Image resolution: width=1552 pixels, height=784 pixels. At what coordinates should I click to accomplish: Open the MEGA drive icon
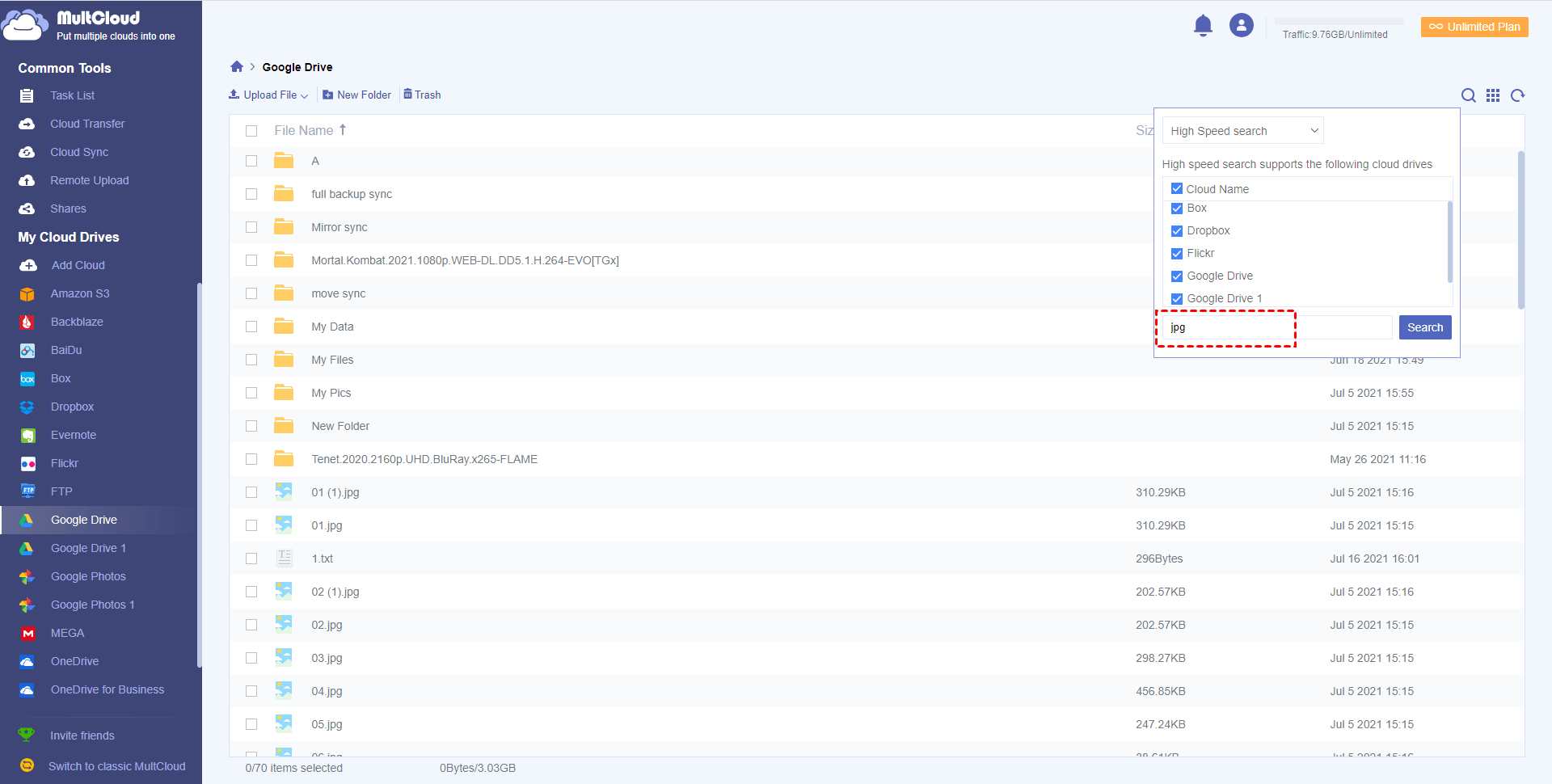(x=27, y=633)
